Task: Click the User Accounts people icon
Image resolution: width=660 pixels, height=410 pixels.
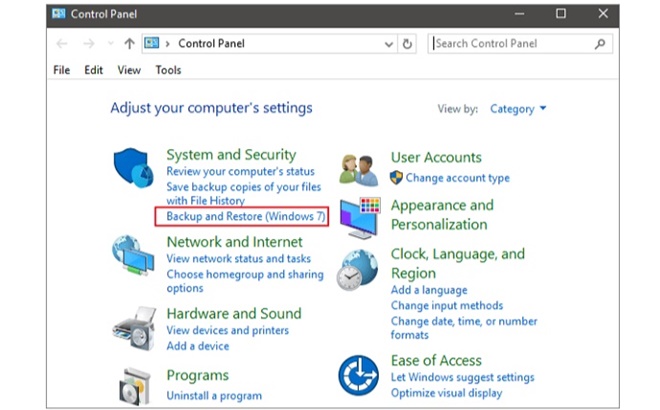Action: [x=359, y=170]
